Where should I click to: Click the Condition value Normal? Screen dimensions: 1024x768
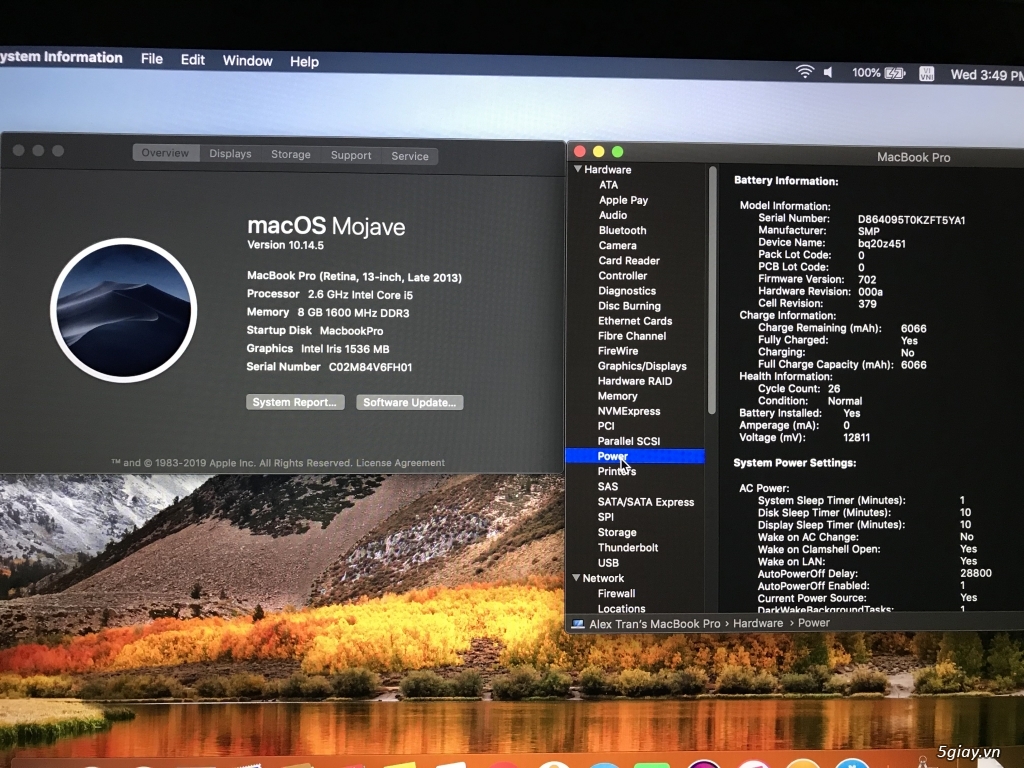point(844,401)
